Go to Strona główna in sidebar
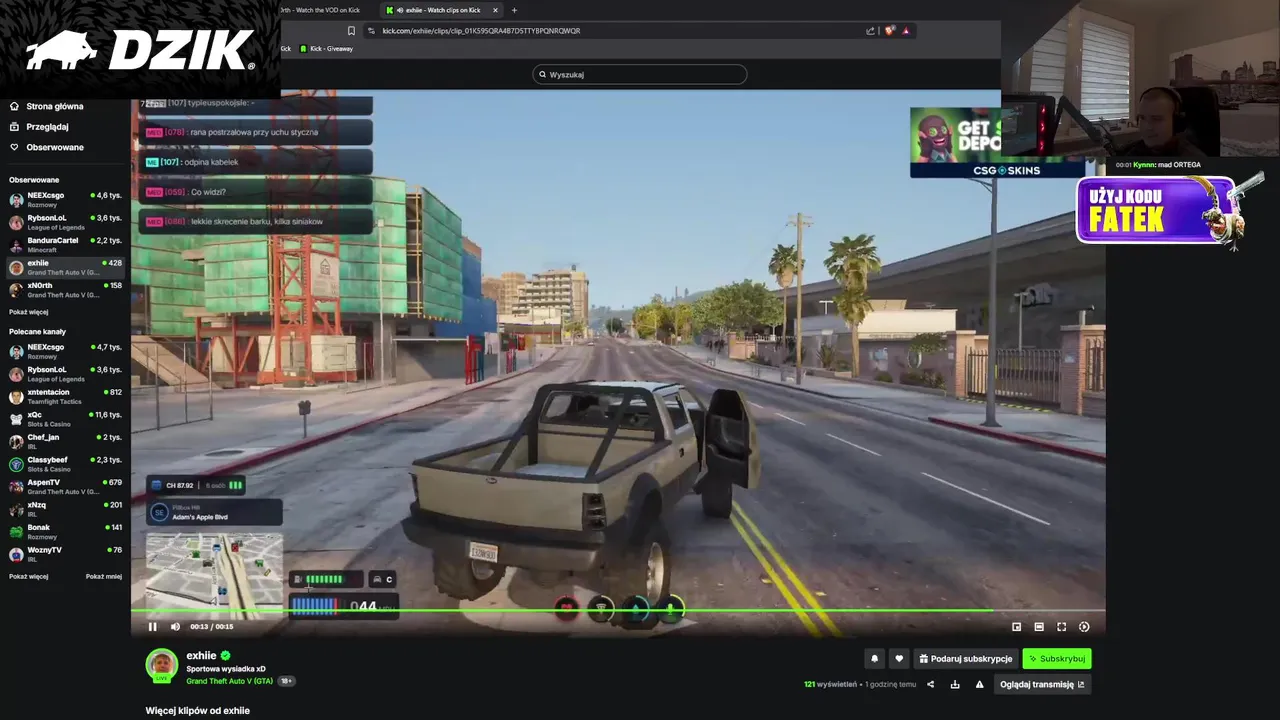The height and width of the screenshot is (720, 1280). point(55,106)
